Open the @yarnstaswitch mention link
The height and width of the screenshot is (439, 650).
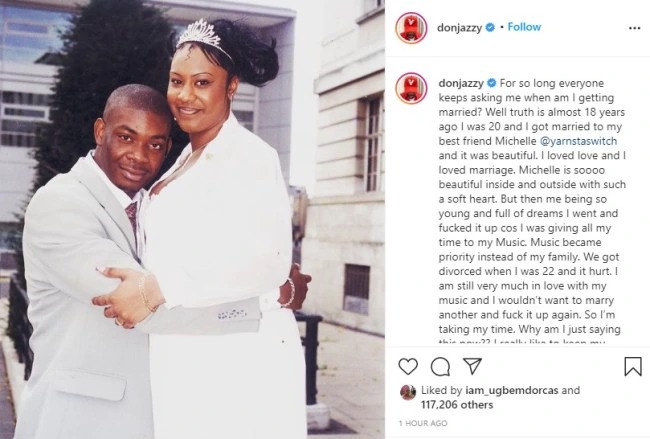[579, 141]
